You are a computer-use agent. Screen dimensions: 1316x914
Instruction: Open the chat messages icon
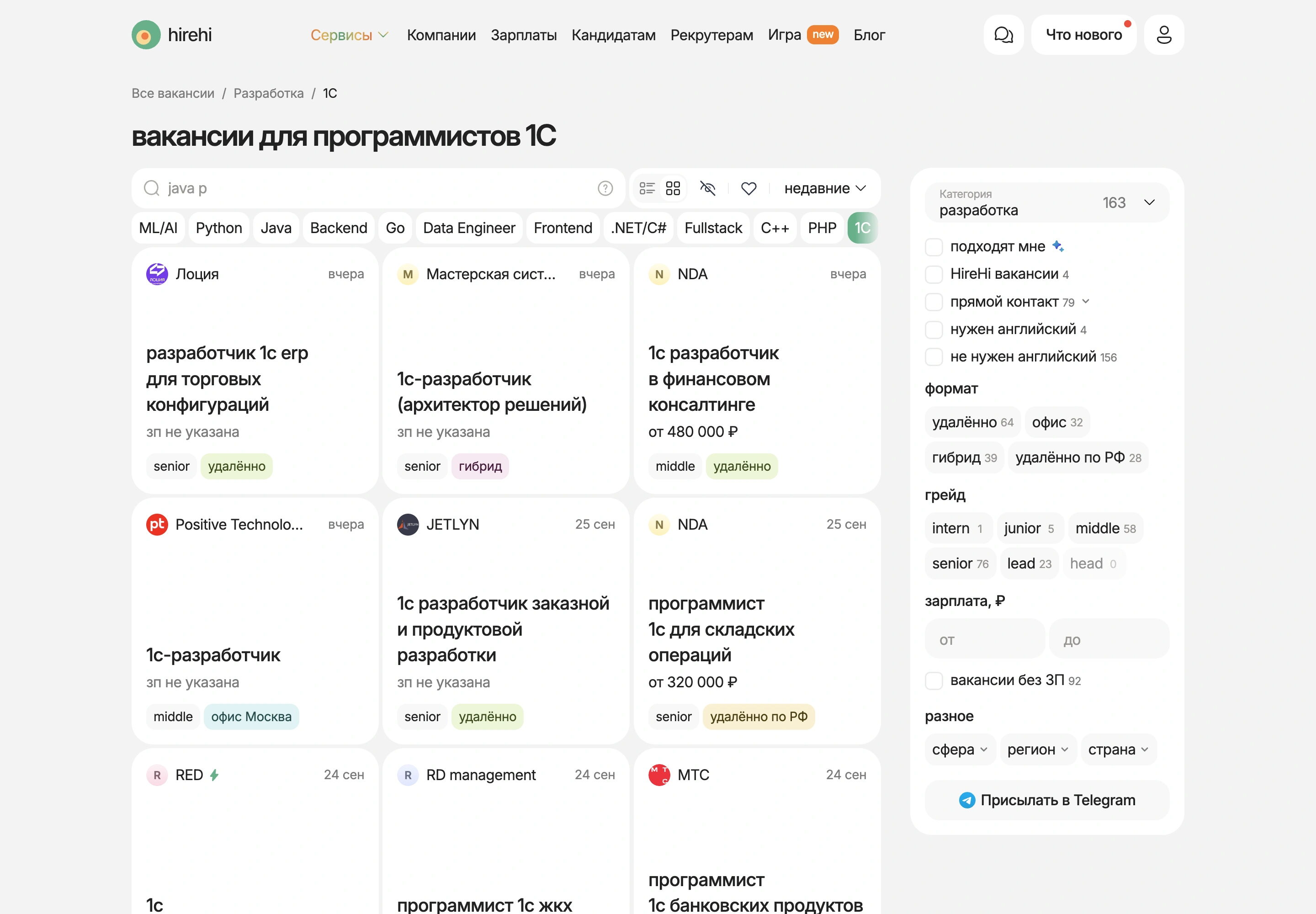point(1003,35)
